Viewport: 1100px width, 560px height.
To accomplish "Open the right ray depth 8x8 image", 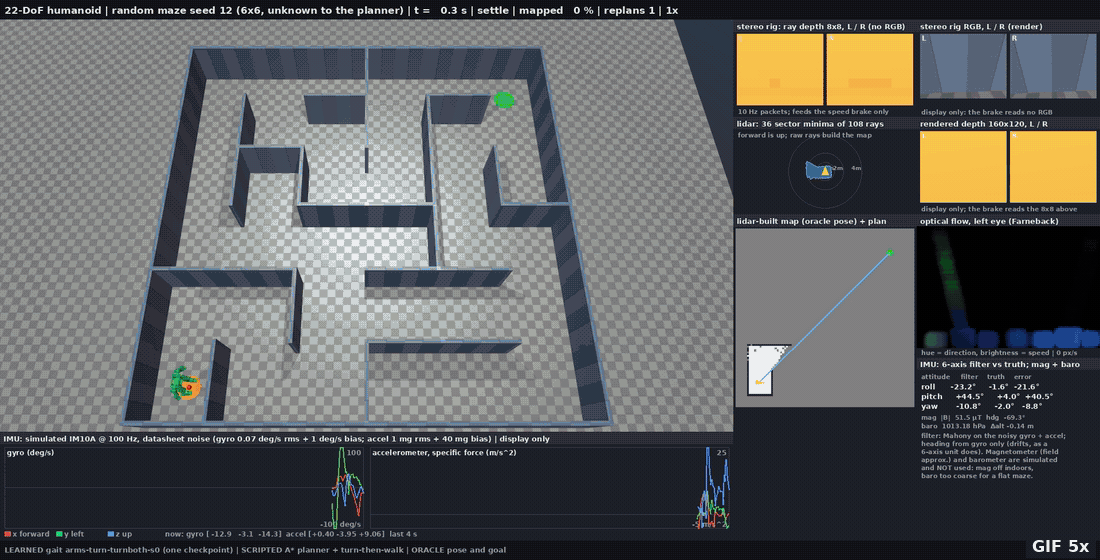I will (870, 69).
